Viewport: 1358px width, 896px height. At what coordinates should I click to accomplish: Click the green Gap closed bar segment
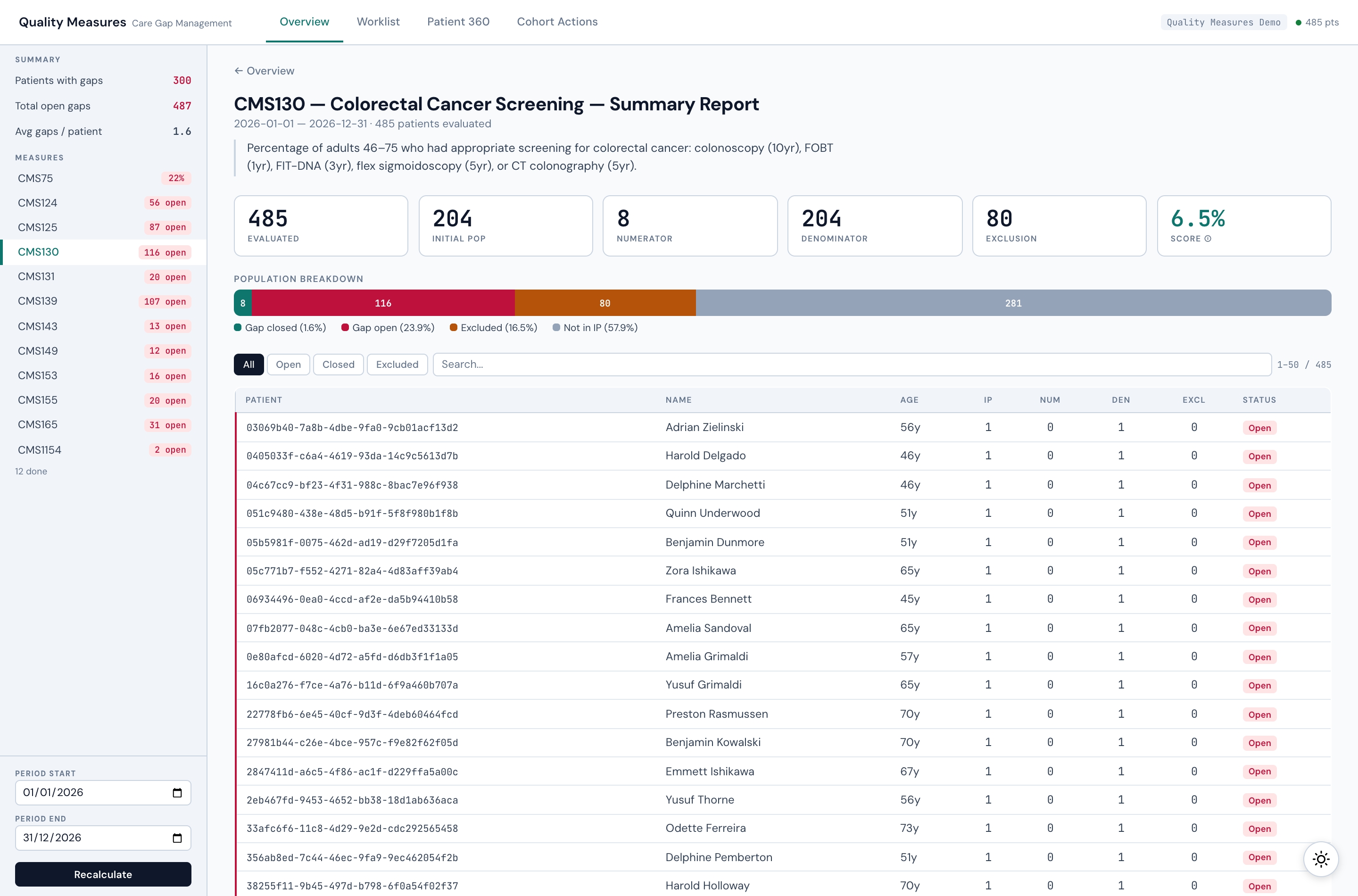(x=243, y=303)
